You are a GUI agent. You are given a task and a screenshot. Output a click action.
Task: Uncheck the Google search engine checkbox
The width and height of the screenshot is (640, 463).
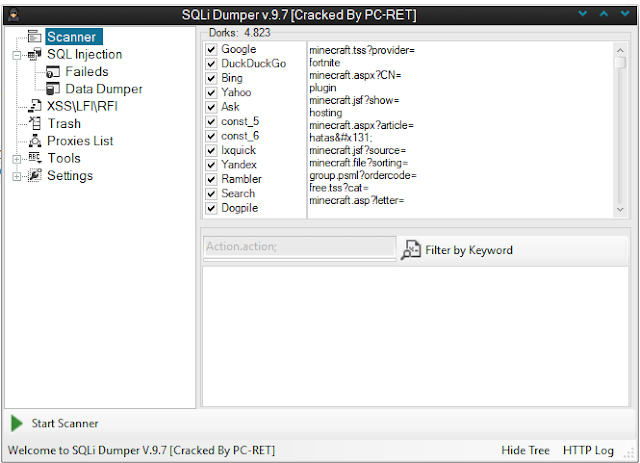(x=211, y=49)
